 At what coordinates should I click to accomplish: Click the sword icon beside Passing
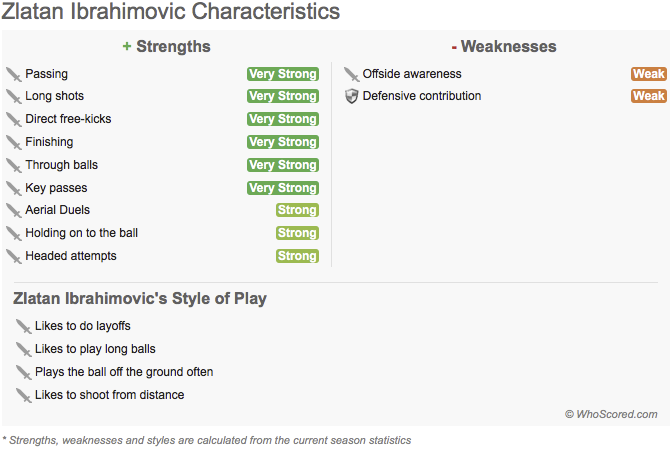click(14, 74)
